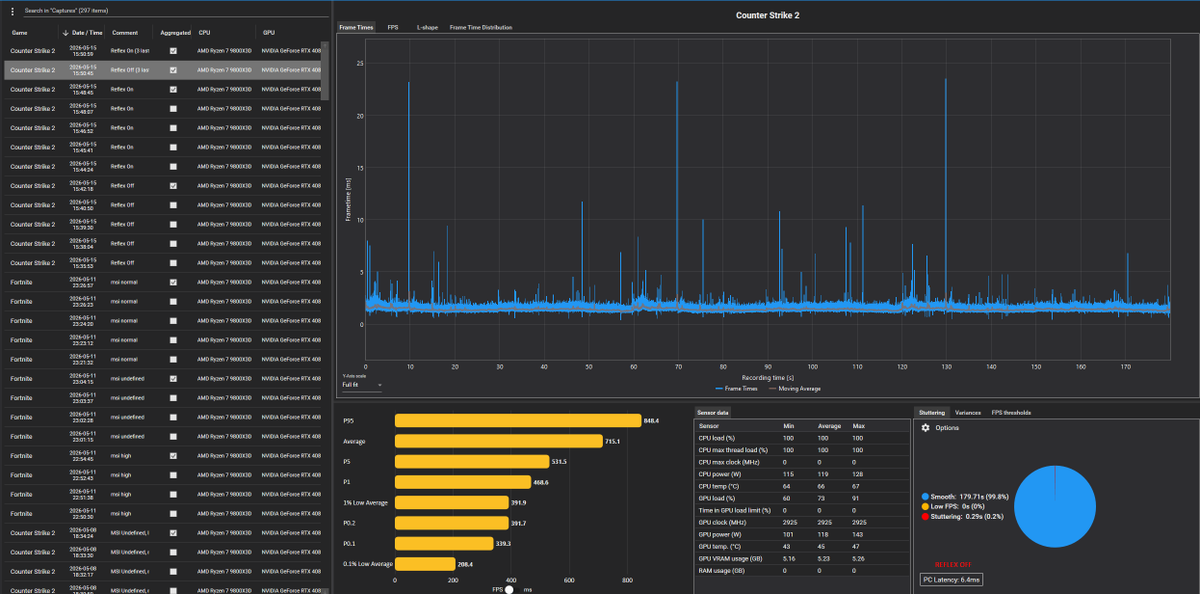This screenshot has width=1200, height=594.
Task: Click the sort arrow beside Date / Time
Action: click(65, 33)
